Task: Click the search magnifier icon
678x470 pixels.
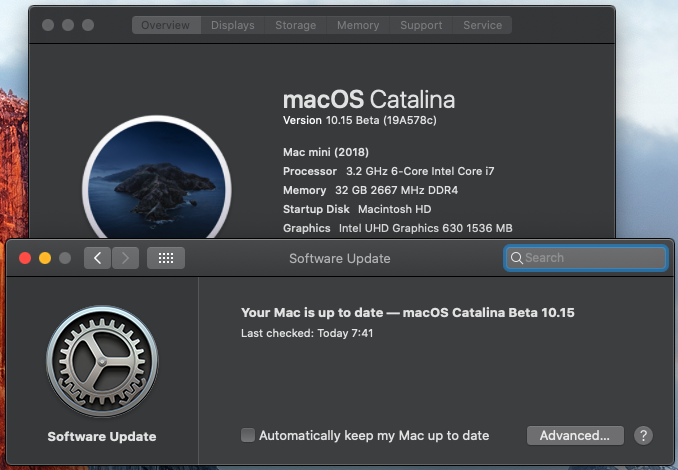Action: pyautogui.click(x=516, y=258)
